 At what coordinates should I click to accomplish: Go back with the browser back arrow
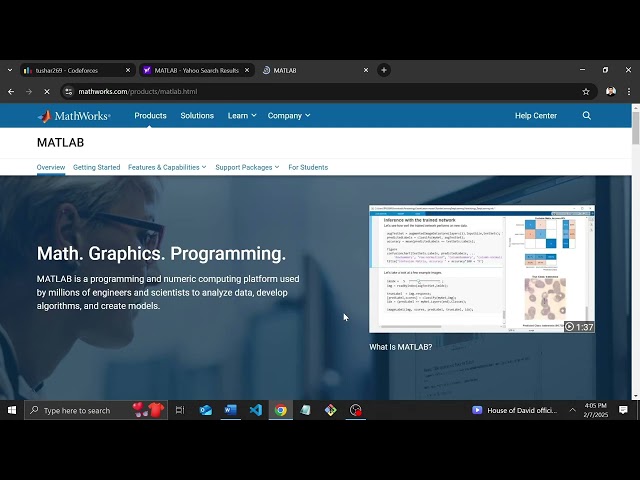[11, 91]
